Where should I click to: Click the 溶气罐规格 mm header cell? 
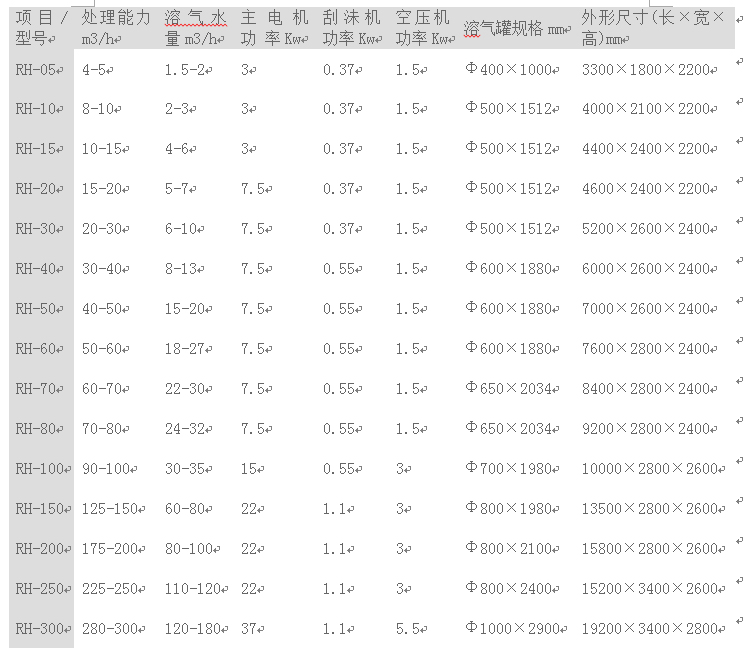click(516, 29)
